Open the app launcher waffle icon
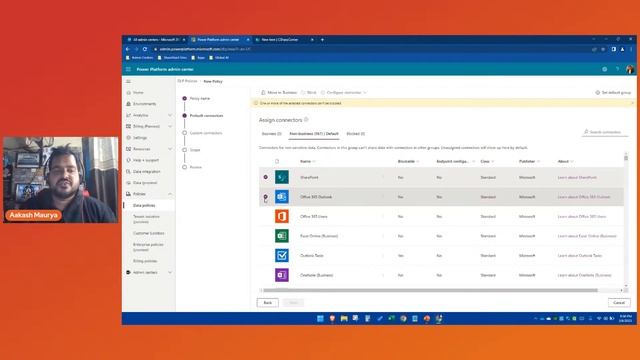This screenshot has width=640, height=360. [x=128, y=69]
